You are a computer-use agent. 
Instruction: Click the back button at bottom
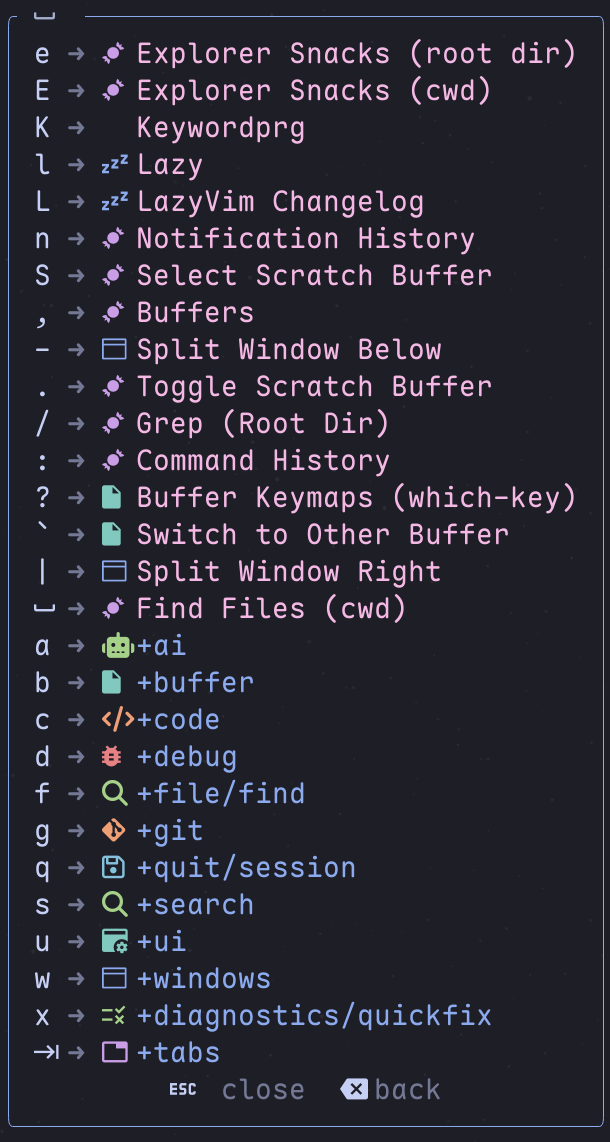pos(391,1090)
